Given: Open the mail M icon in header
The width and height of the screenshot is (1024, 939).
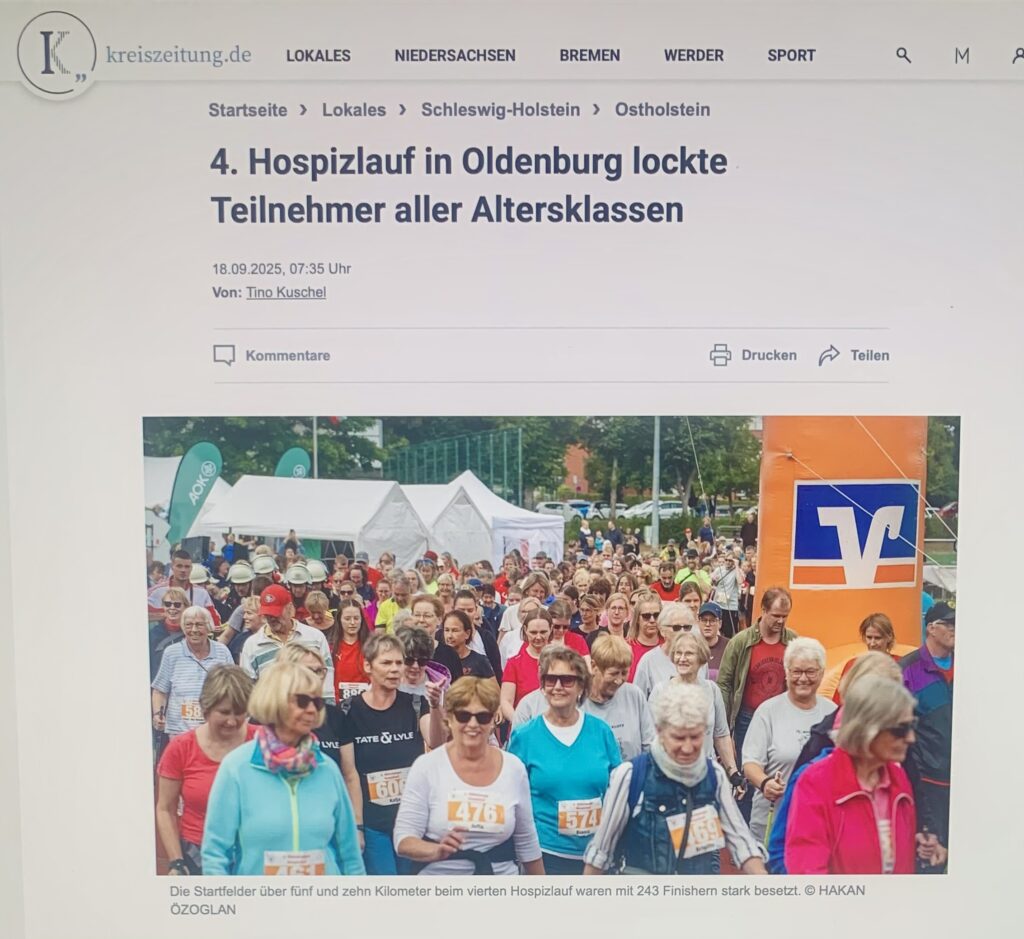Looking at the screenshot, I should coord(961,56).
